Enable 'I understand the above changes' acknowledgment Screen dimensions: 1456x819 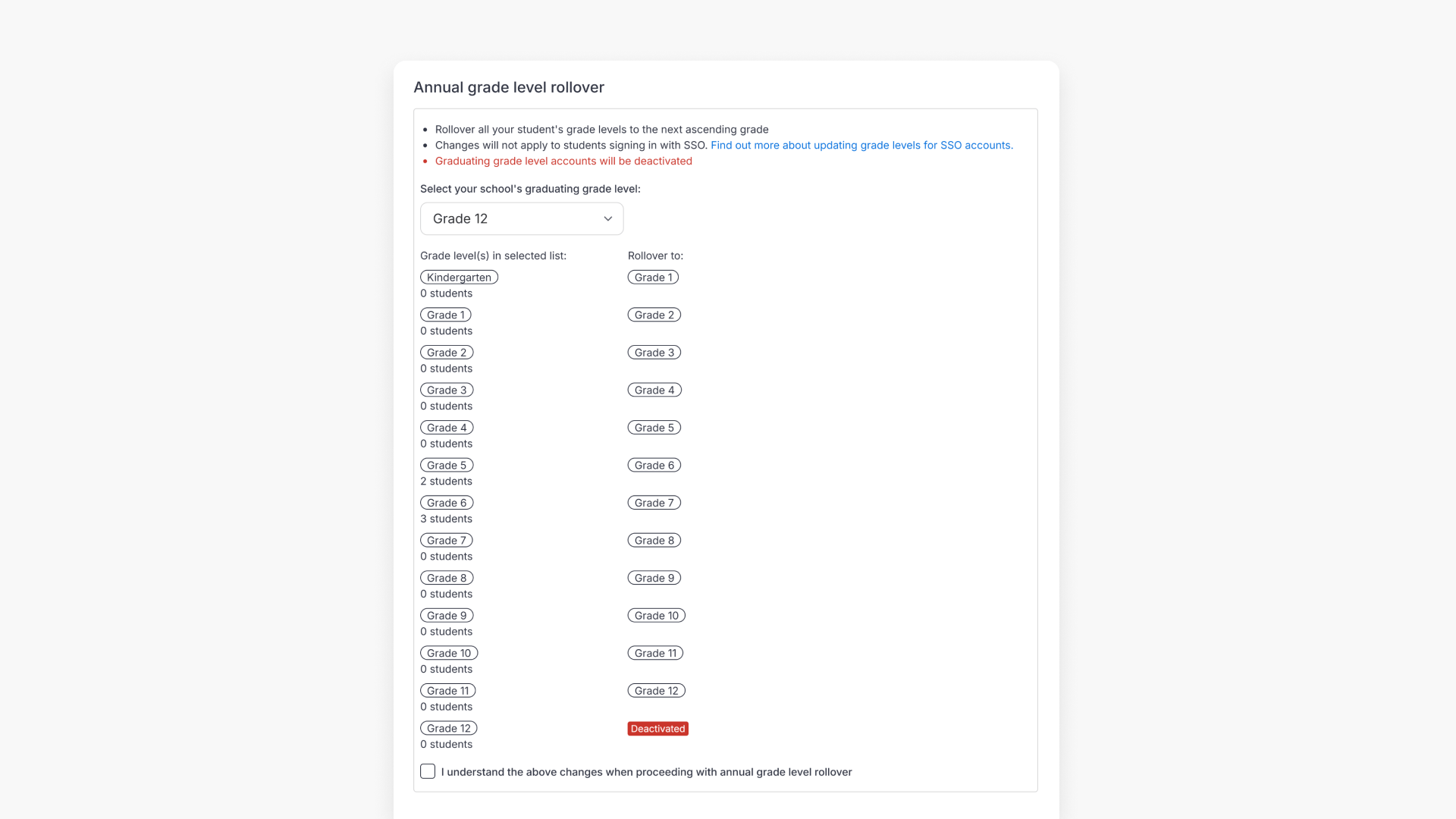[427, 771]
